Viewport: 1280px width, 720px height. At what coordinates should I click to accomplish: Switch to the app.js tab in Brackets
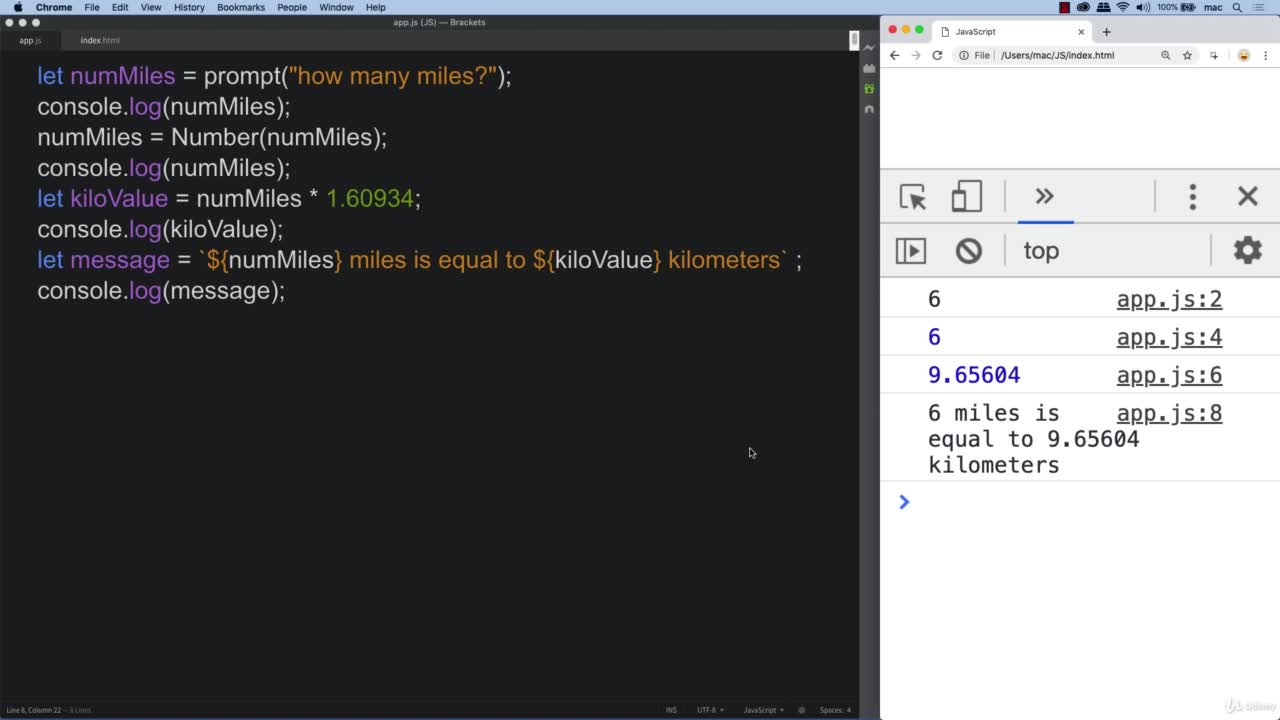coord(30,40)
